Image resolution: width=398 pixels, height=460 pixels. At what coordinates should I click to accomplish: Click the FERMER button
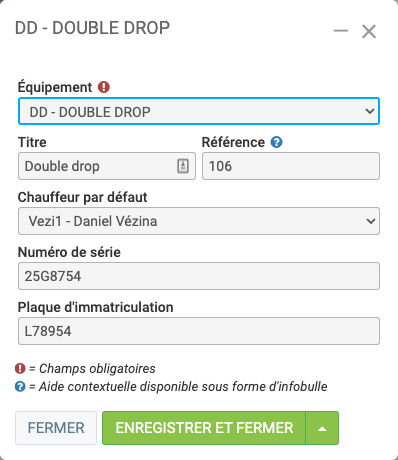click(56, 428)
